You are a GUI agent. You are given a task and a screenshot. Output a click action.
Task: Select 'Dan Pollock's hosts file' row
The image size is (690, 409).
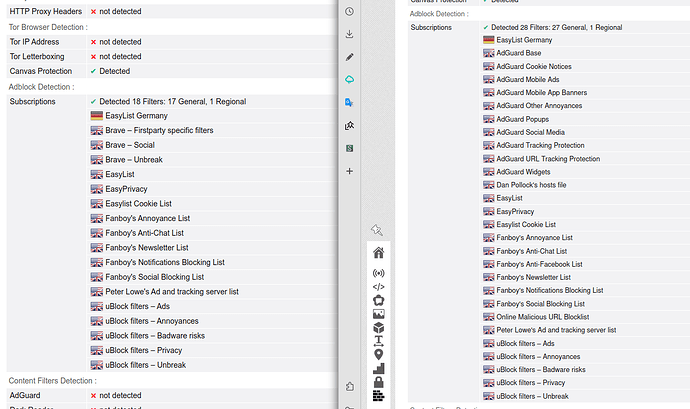click(531, 185)
